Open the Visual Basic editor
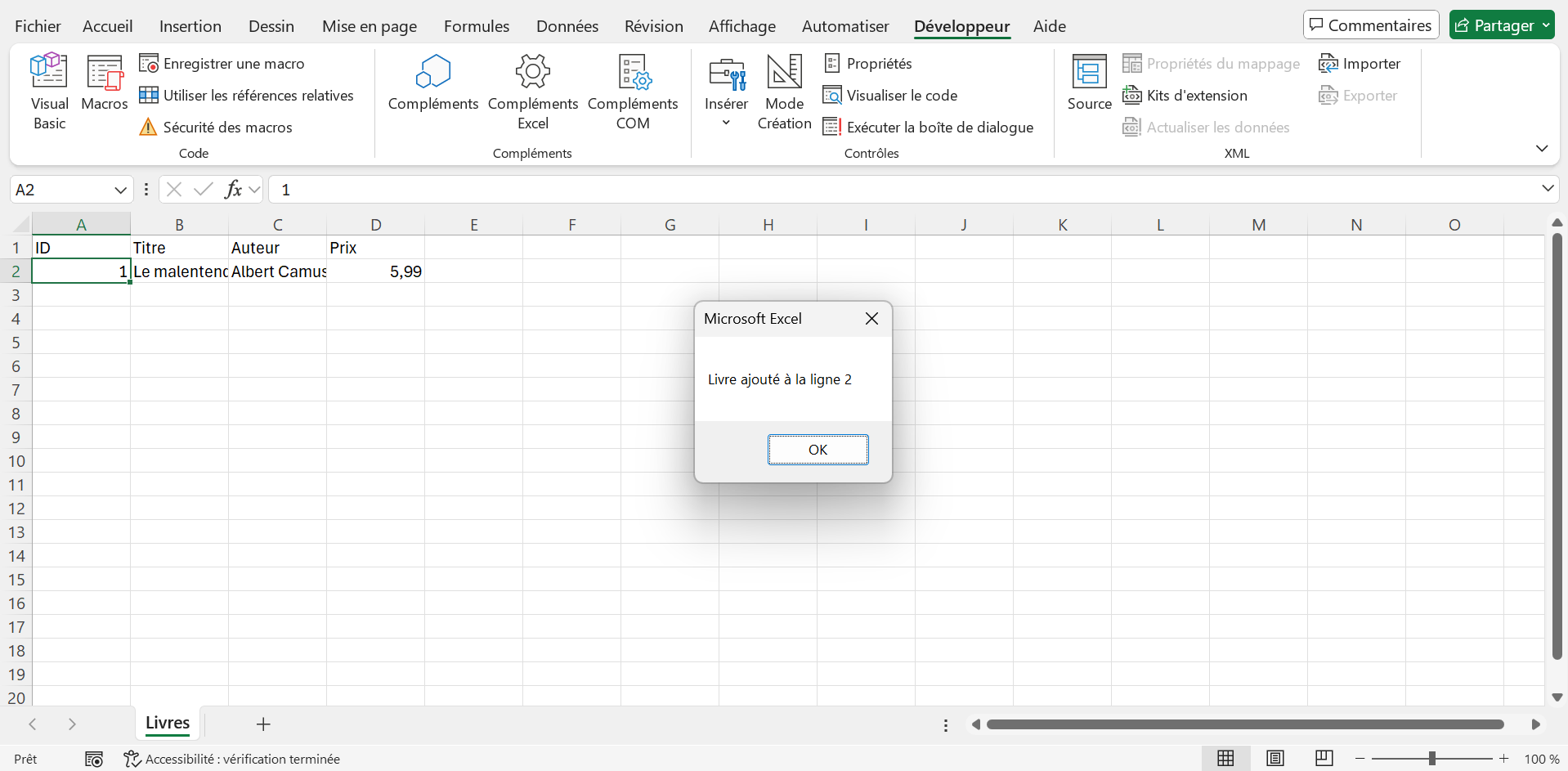 [49, 92]
